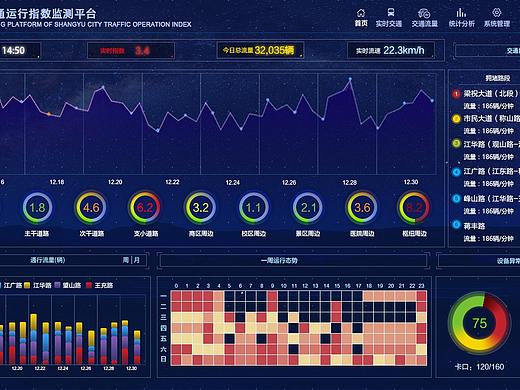Screen dimensions: 520x390
Task: Open 江广路（江东路 congested road entry
Action: click(491, 172)
